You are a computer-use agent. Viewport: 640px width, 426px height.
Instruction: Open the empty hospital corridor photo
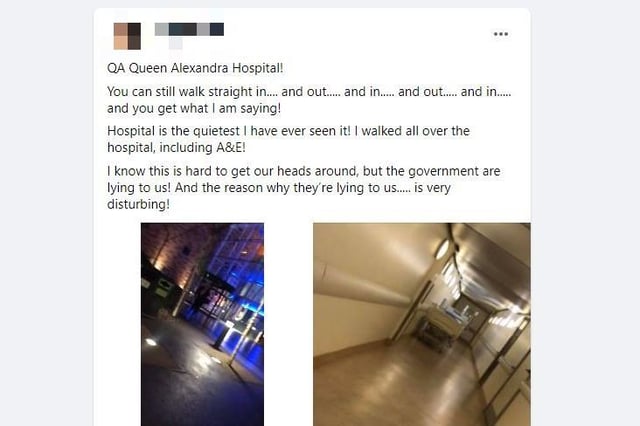422,324
